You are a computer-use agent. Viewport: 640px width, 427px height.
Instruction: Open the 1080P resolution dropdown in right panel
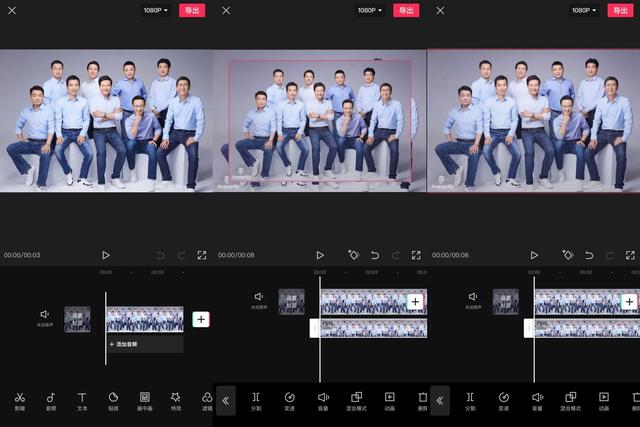[584, 10]
